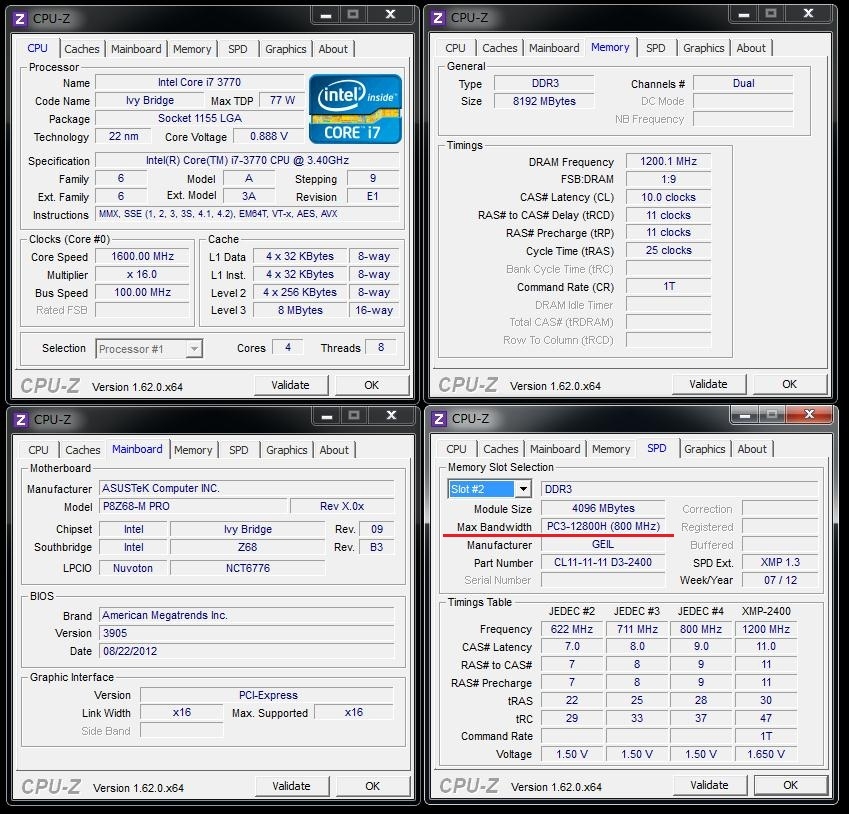The height and width of the screenshot is (814, 849).
Task: Click the CPU-Z logo icon in the Memory window title bar
Action: pos(437,18)
